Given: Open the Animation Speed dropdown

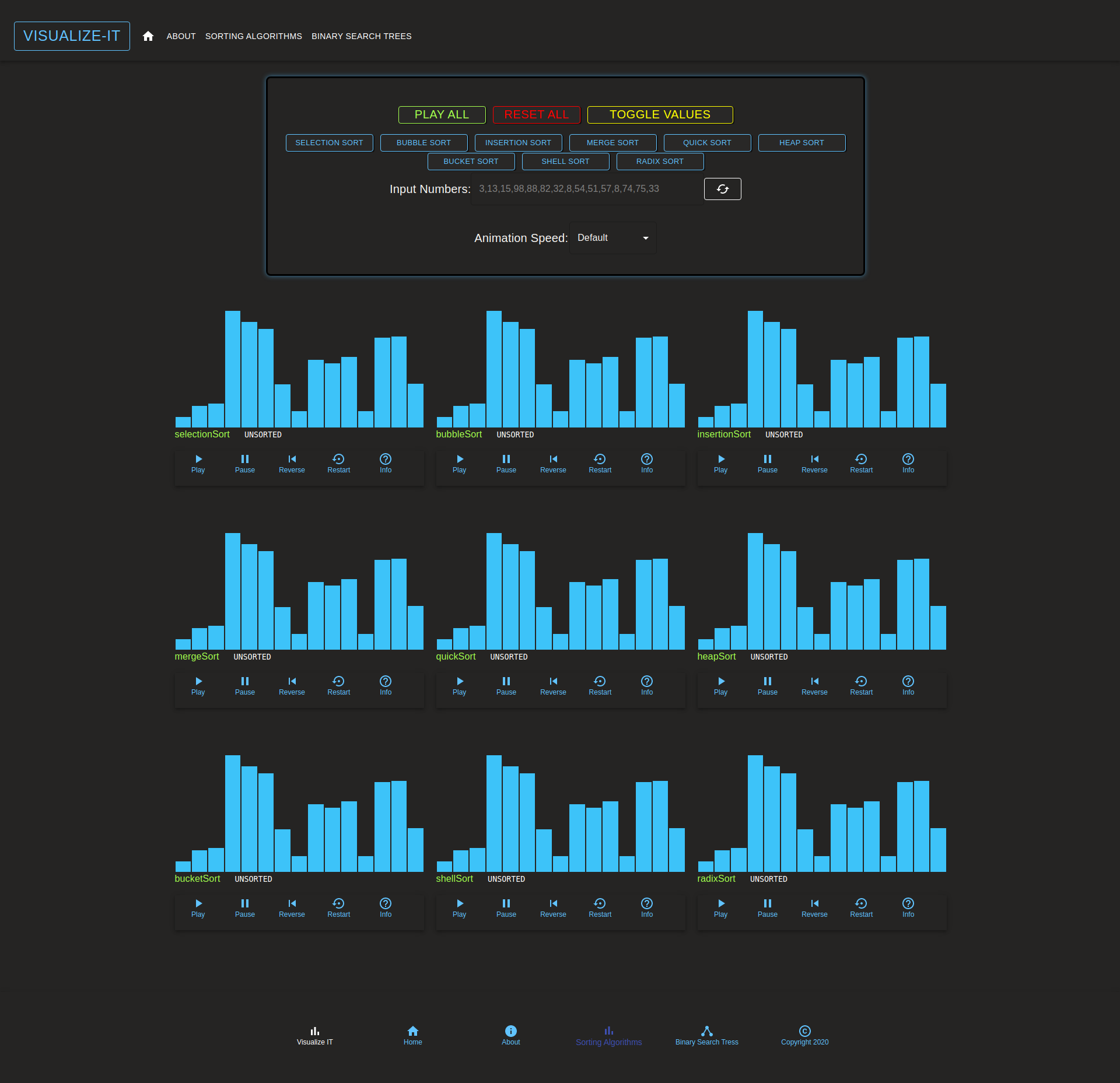Looking at the screenshot, I should [613, 238].
